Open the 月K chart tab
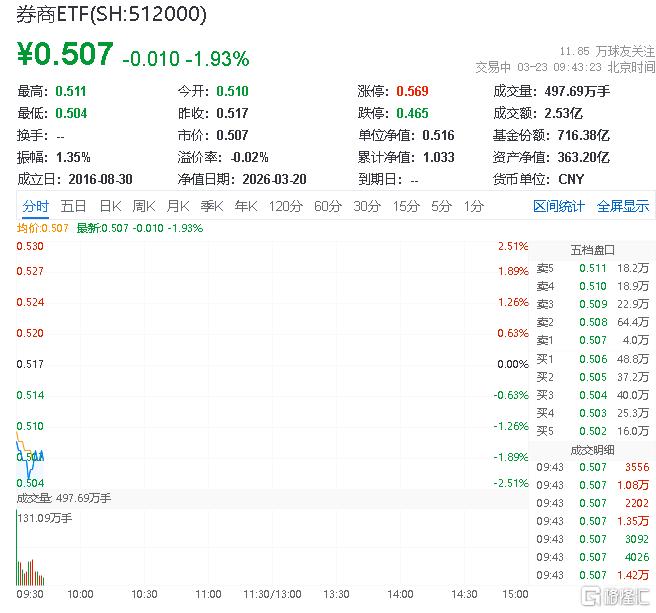The image size is (656, 613). point(178,206)
